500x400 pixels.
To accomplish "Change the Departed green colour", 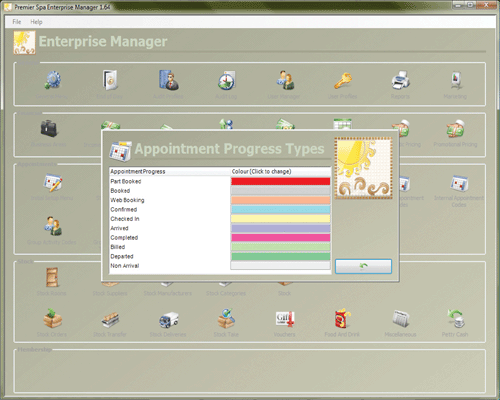I will (x=281, y=256).
